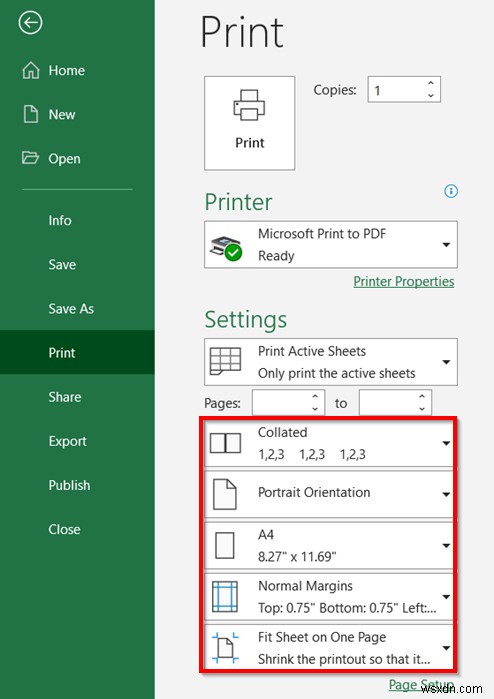Increase the Copies count with up arrow

tap(431, 83)
